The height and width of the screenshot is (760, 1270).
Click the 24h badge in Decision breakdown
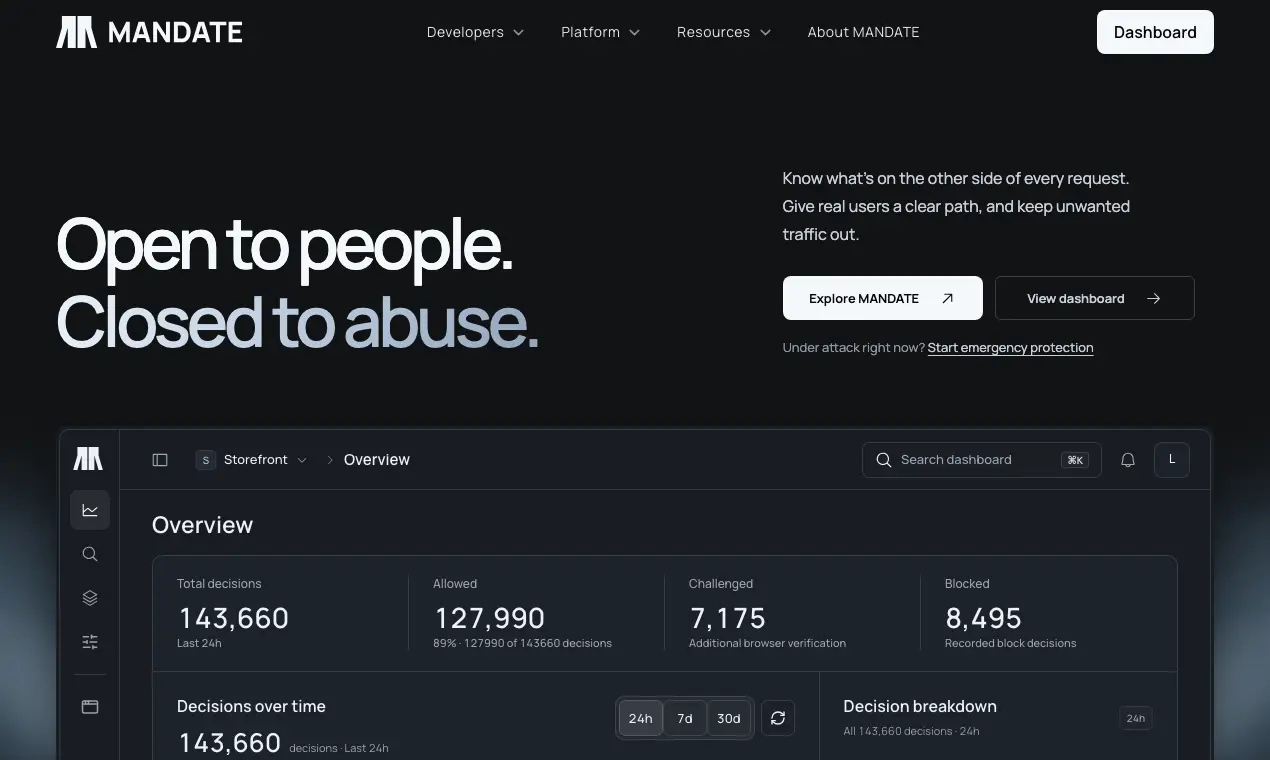[1136, 718]
